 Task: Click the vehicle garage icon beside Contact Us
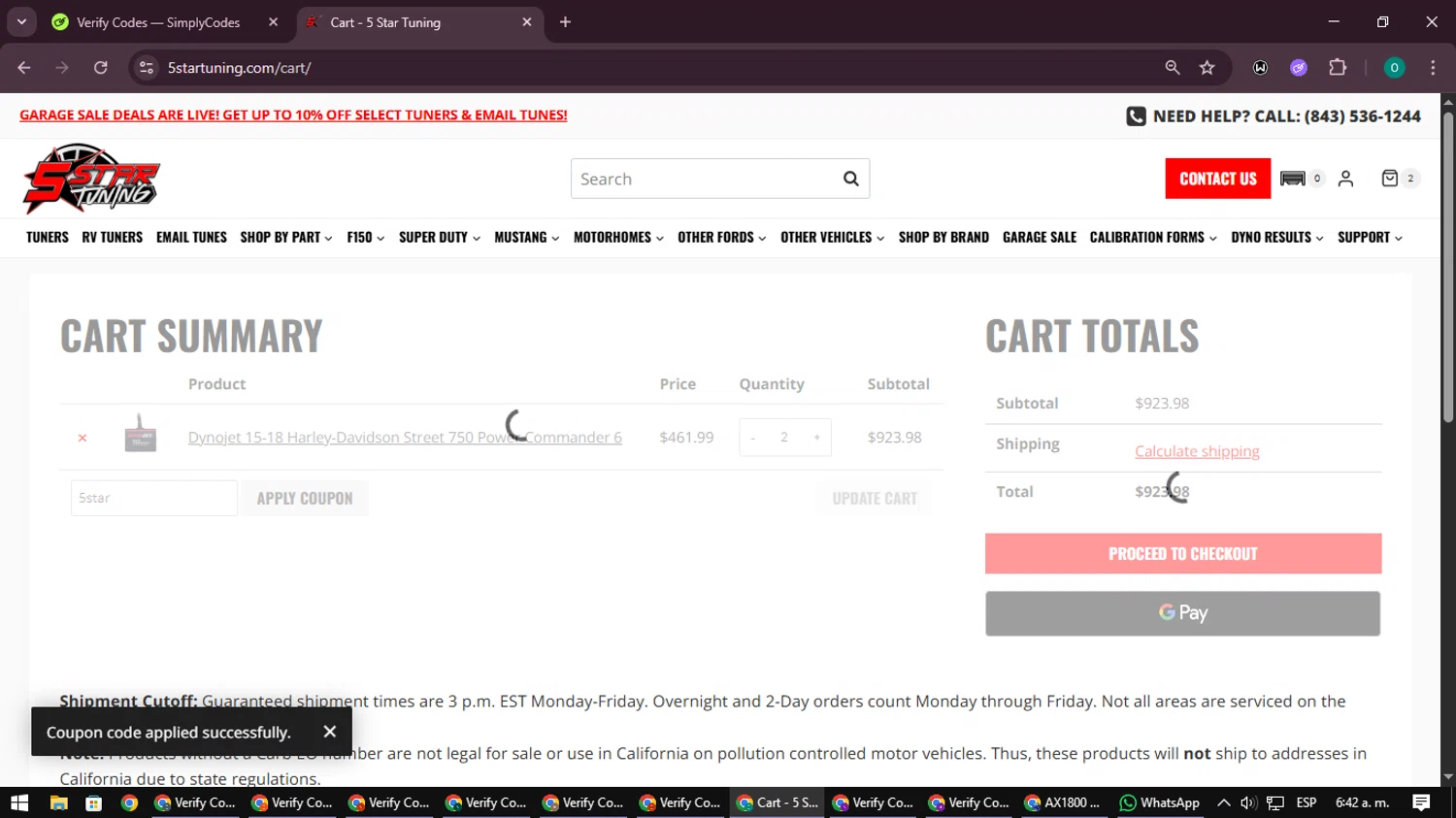tap(1292, 179)
